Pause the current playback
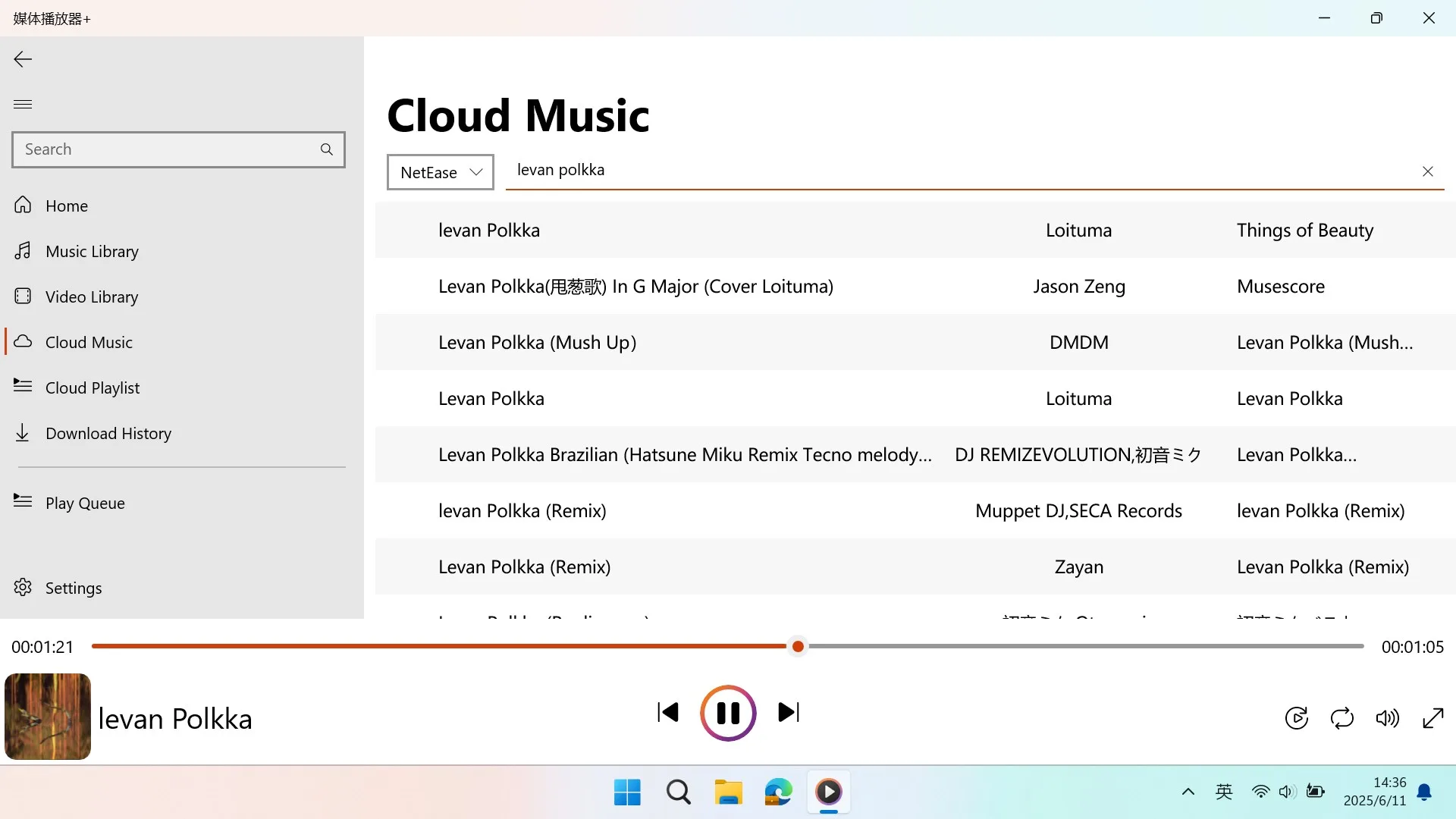Screen dimensions: 1456x819 pos(728,713)
